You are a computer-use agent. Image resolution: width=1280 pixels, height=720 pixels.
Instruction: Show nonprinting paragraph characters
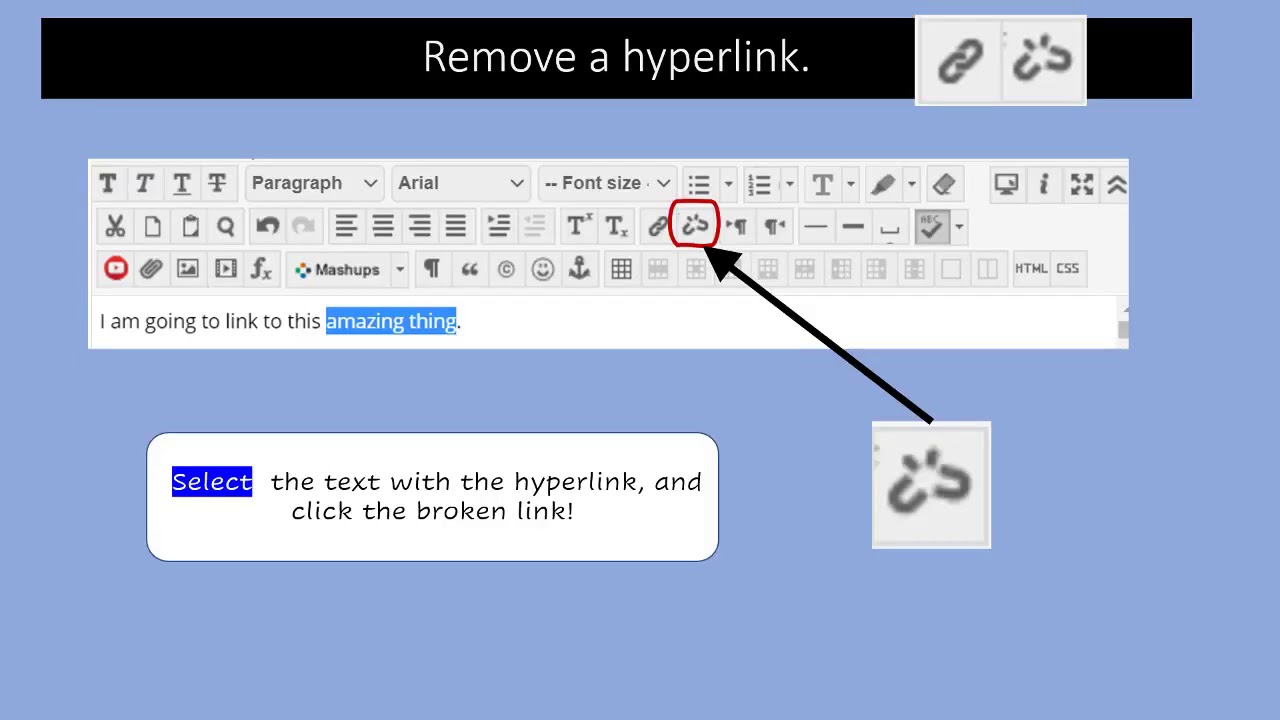432,269
